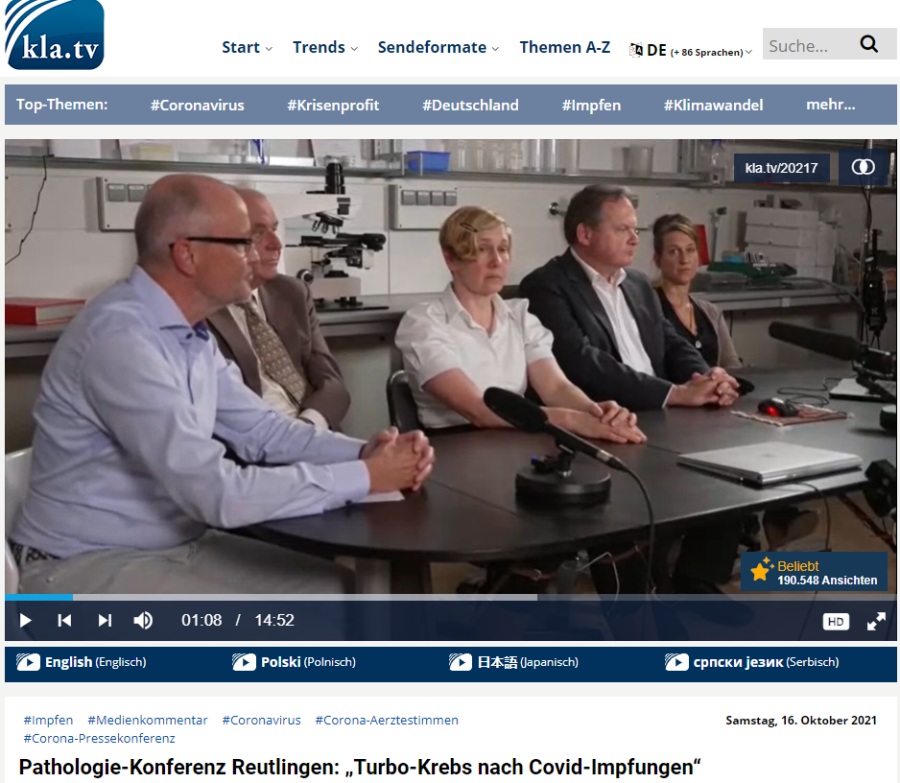Mute the video volume
Viewport: 900px width, 783px height.
tap(143, 620)
